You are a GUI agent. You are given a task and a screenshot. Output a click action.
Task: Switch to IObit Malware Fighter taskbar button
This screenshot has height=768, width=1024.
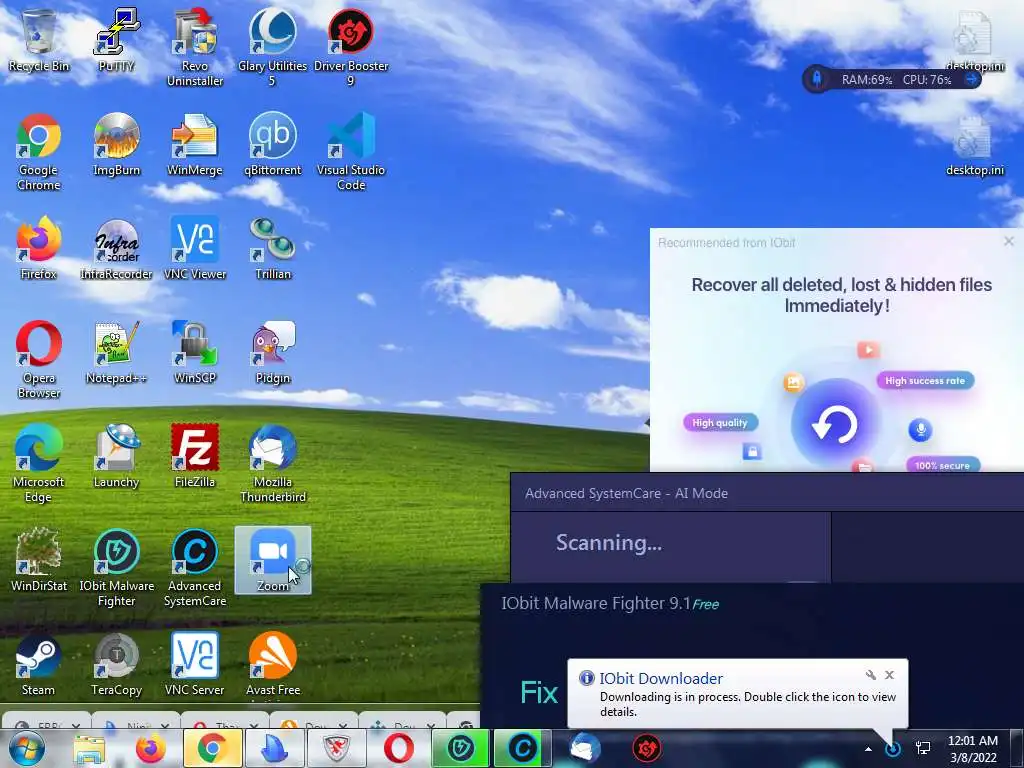460,748
